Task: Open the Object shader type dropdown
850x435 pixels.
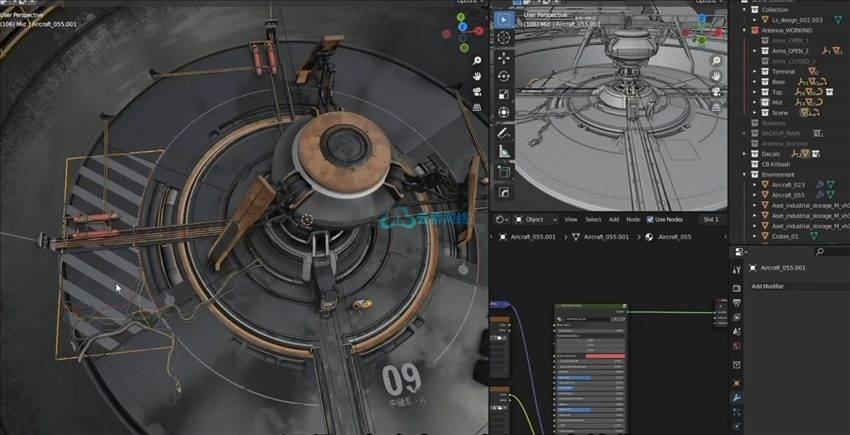Action: (536, 220)
